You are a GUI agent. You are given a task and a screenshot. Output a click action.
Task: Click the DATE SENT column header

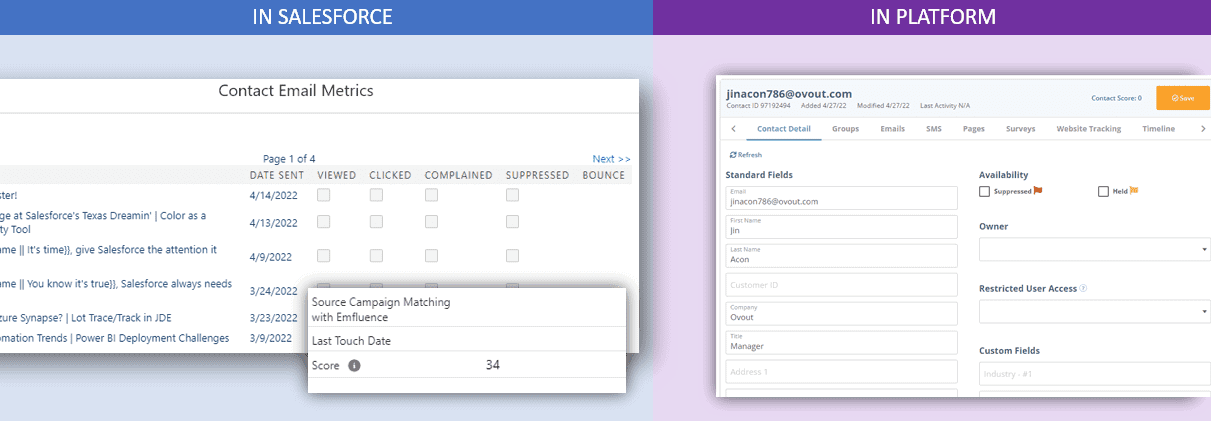276,175
